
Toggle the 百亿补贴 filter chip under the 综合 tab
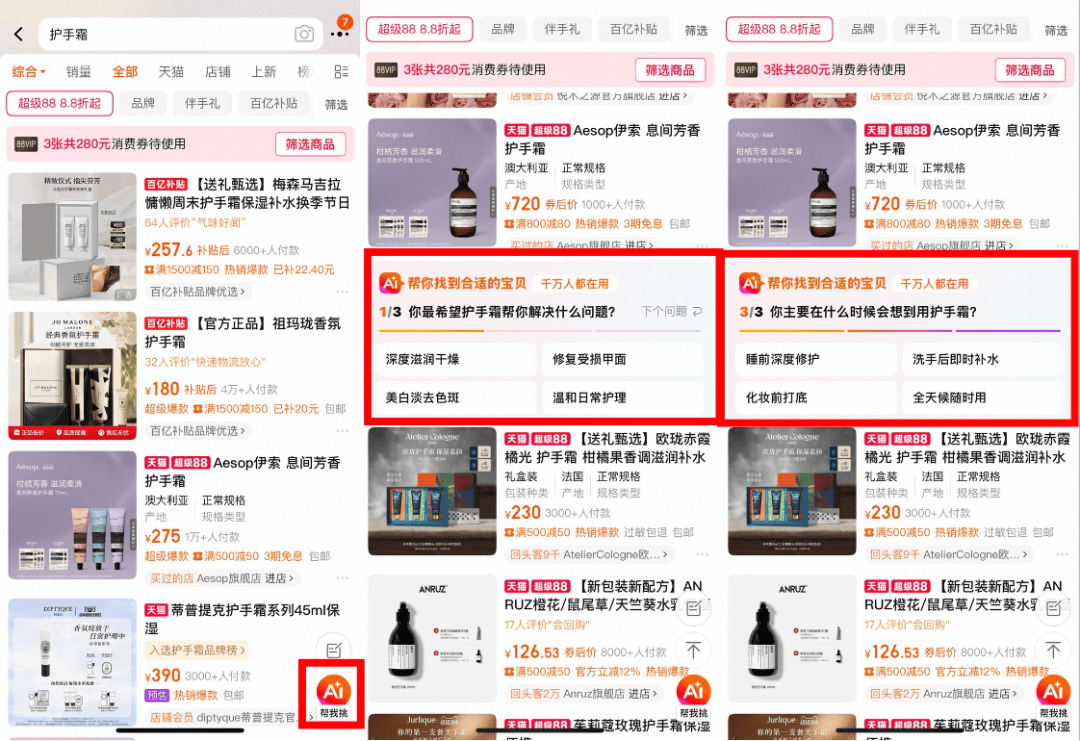click(x=272, y=103)
